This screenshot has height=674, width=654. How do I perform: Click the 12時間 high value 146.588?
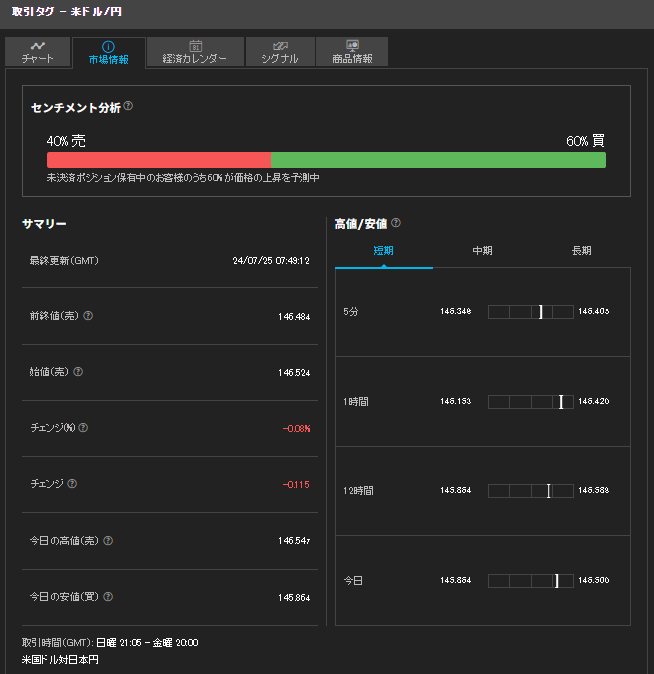point(593,490)
